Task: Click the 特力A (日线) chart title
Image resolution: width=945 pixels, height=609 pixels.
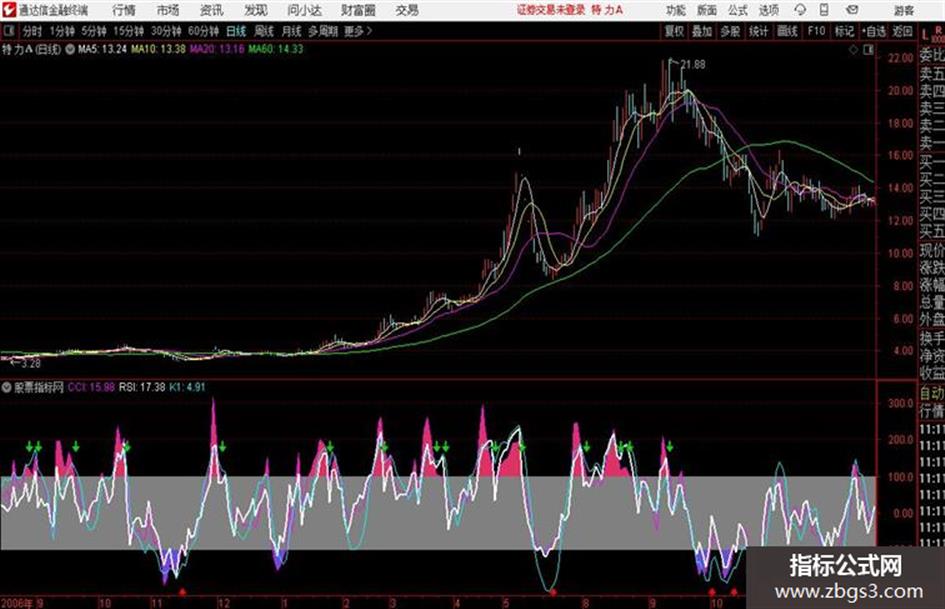Action: coord(31,49)
